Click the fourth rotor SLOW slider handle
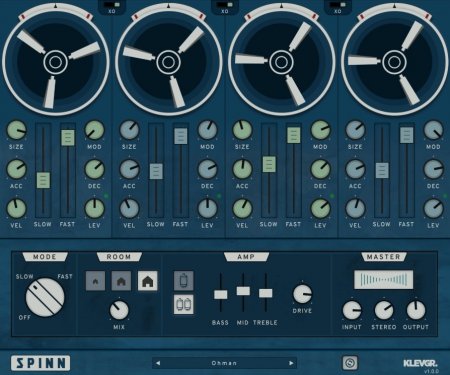The height and width of the screenshot is (375, 450). [x=382, y=170]
